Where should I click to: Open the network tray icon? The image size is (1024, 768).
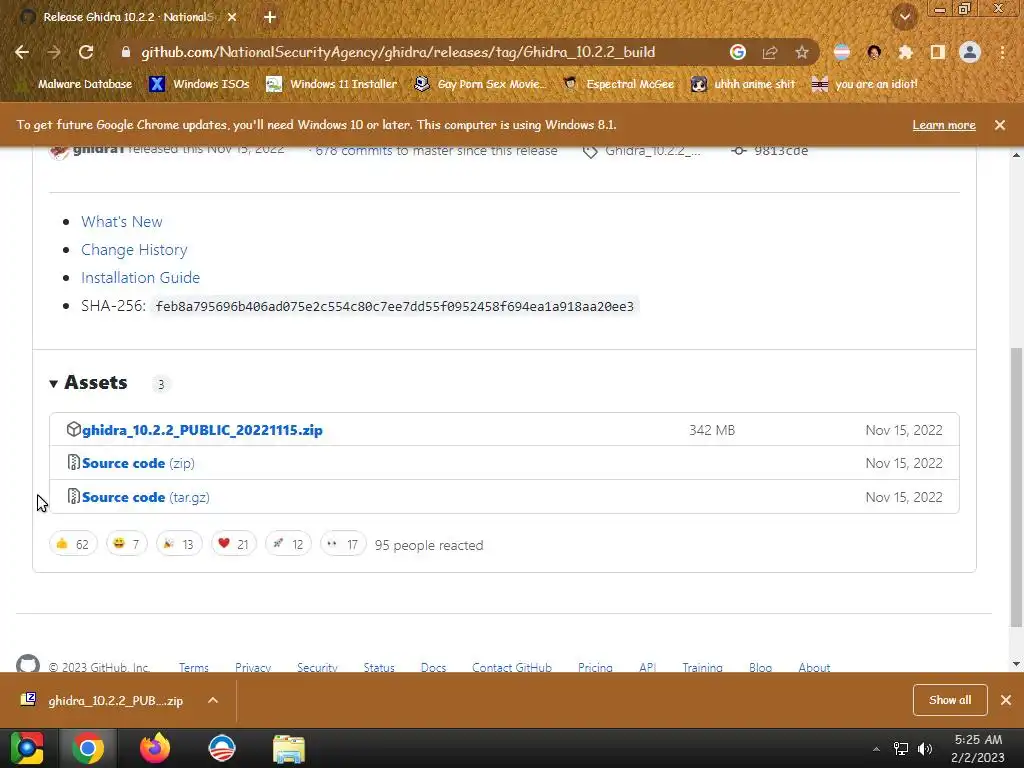pos(901,749)
